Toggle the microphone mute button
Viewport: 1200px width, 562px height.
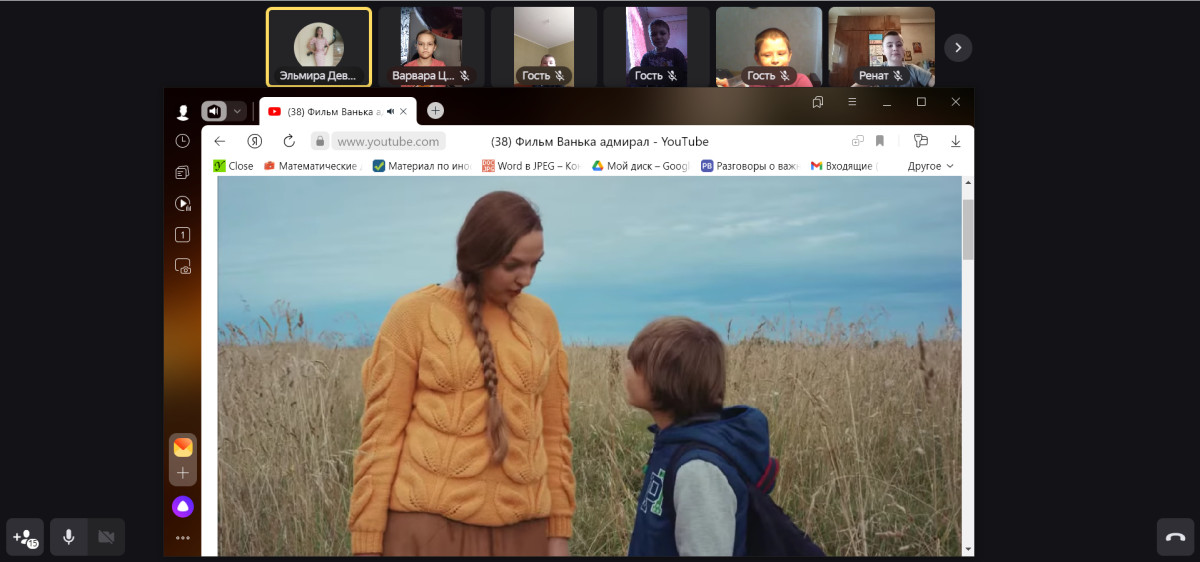pos(68,537)
